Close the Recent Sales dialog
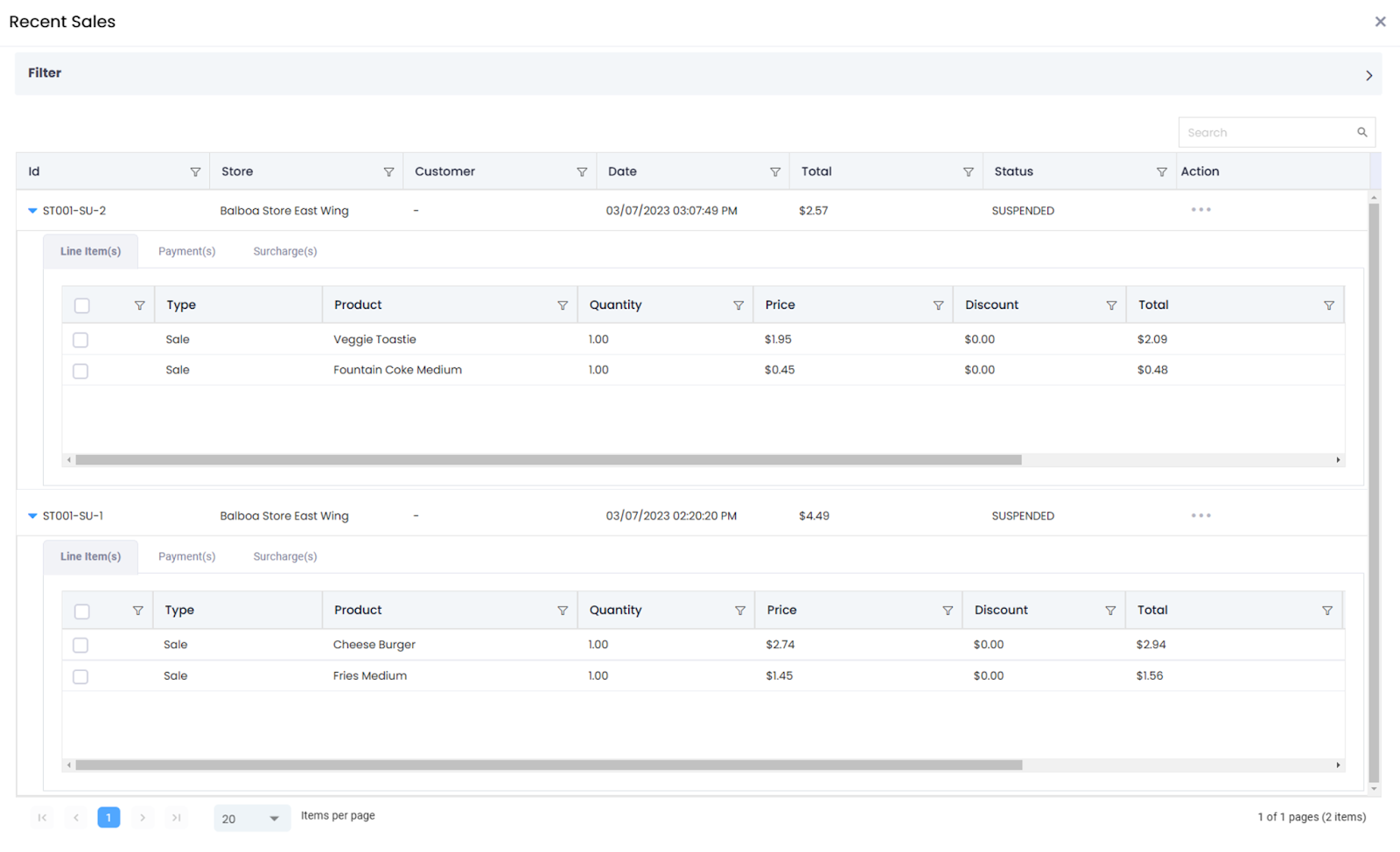This screenshot has width=1400, height=852. [1380, 22]
